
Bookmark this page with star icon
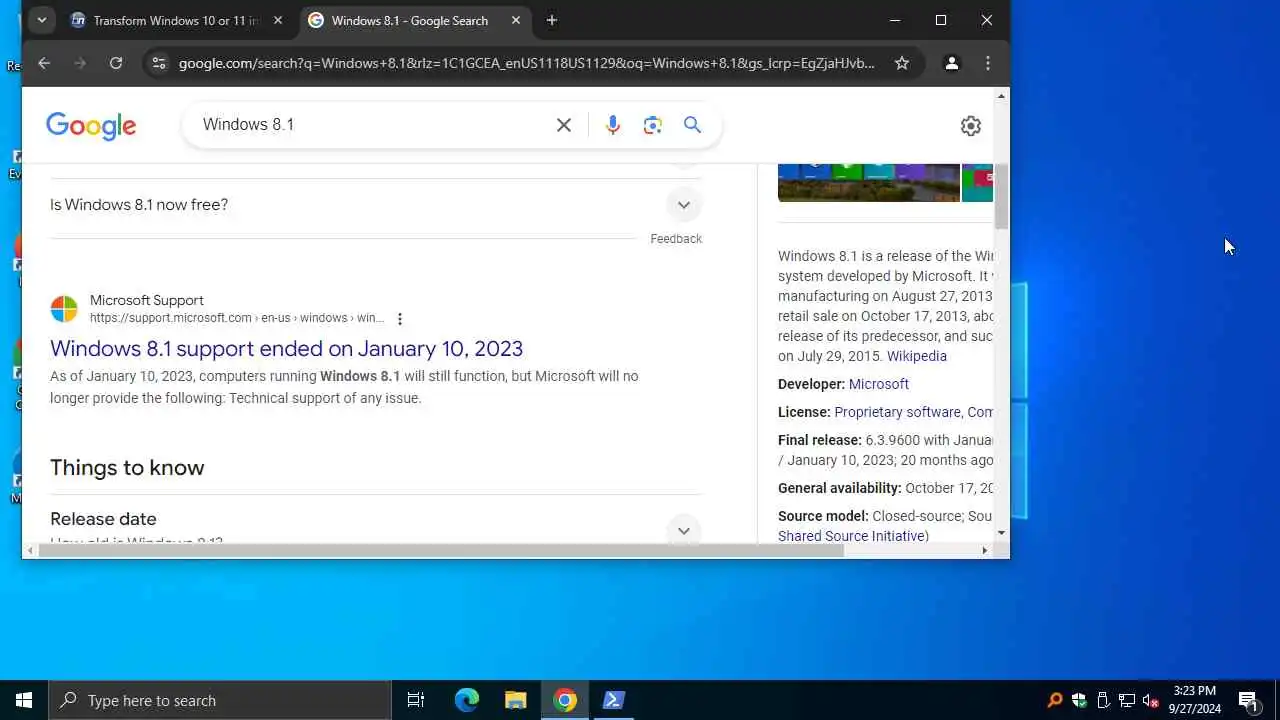pos(902,63)
